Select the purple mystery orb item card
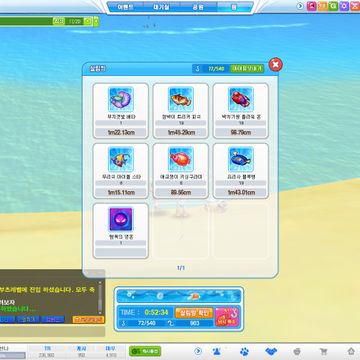This screenshot has height=360, width=360. pos(121,231)
